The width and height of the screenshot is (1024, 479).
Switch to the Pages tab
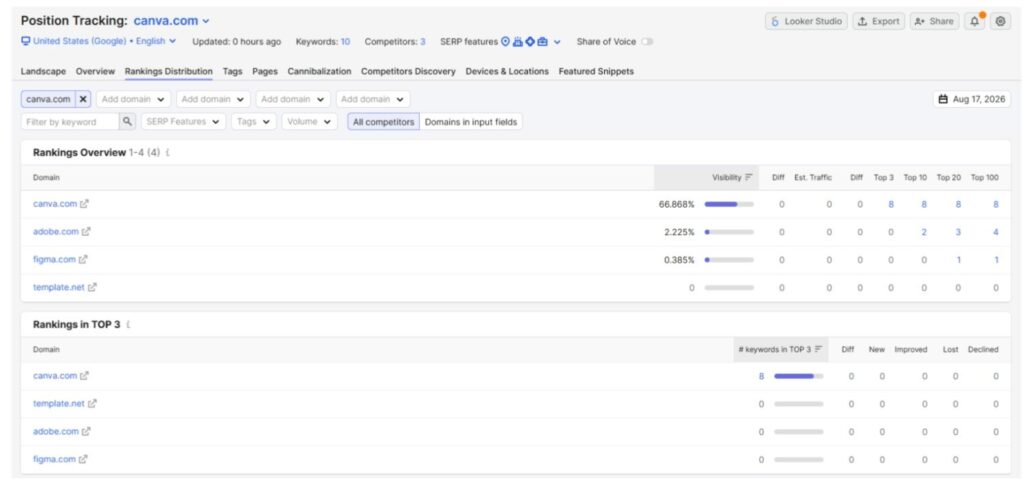pos(264,71)
